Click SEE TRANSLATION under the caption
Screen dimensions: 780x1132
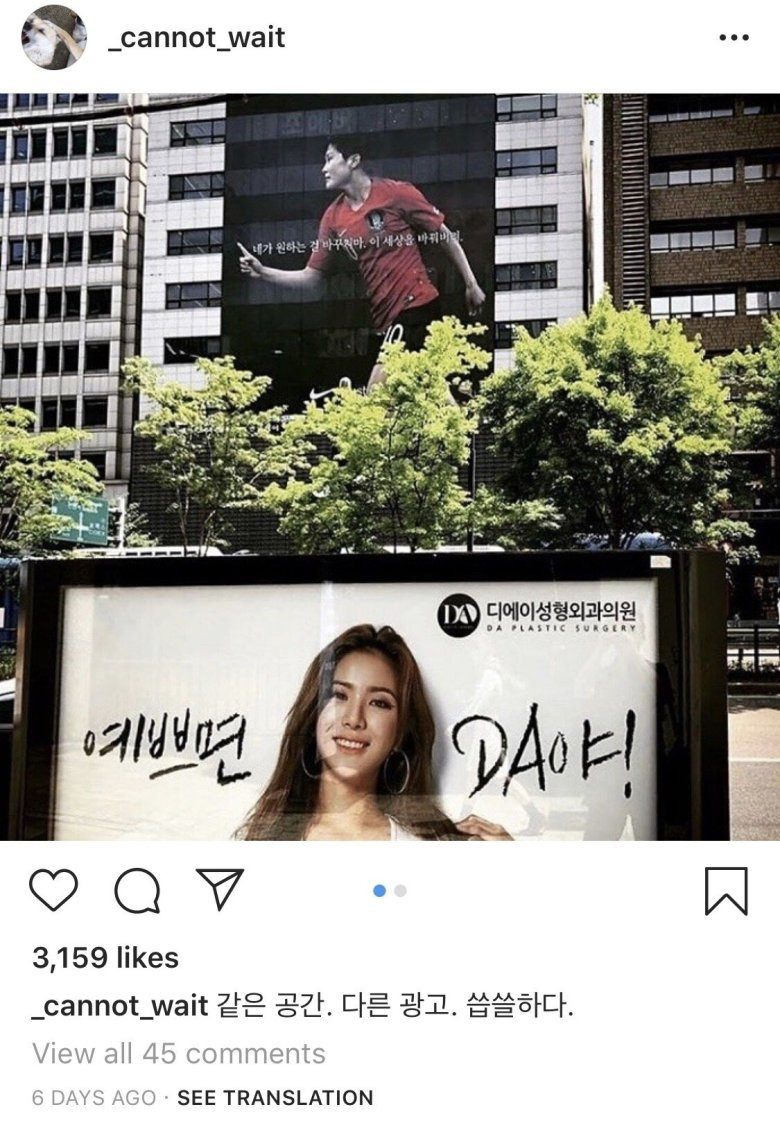click(275, 1097)
